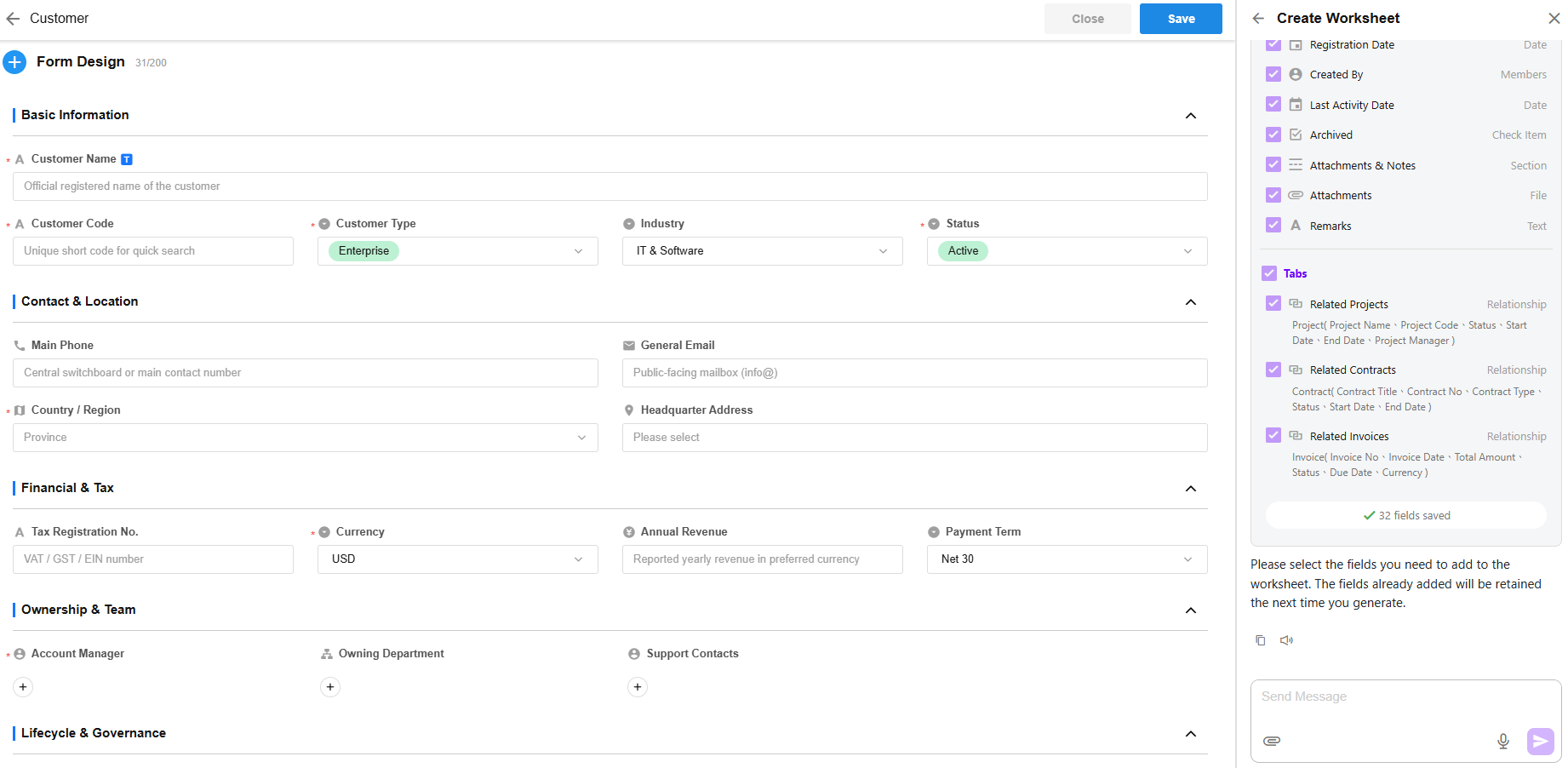Click the Save button
1568x768 pixels.
click(1180, 19)
